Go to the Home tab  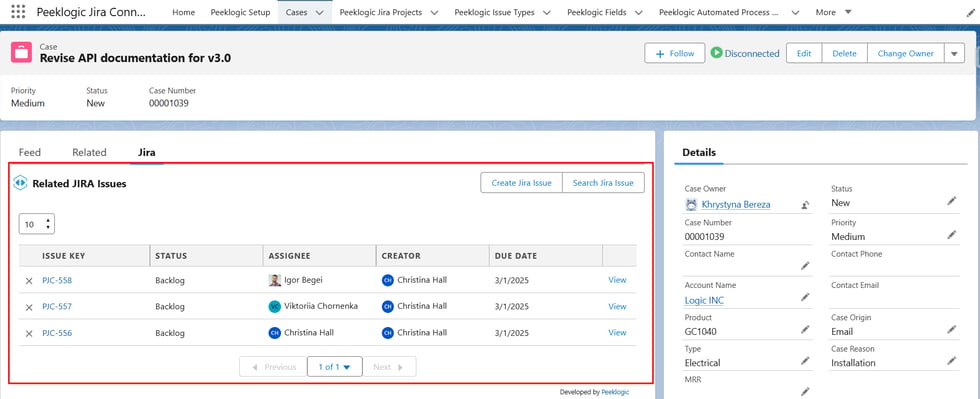point(183,13)
